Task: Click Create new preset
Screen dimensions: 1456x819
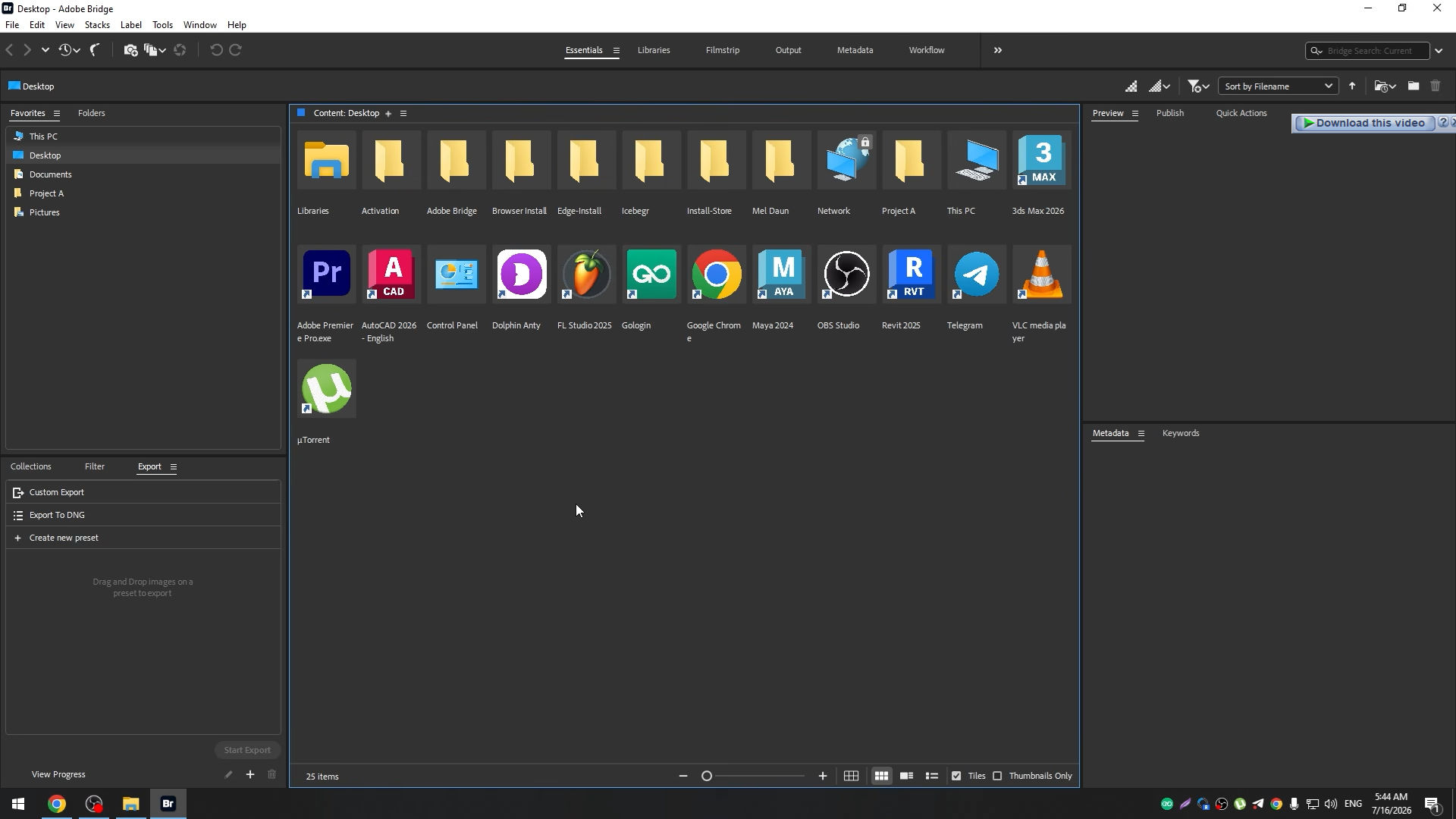Action: point(143,538)
